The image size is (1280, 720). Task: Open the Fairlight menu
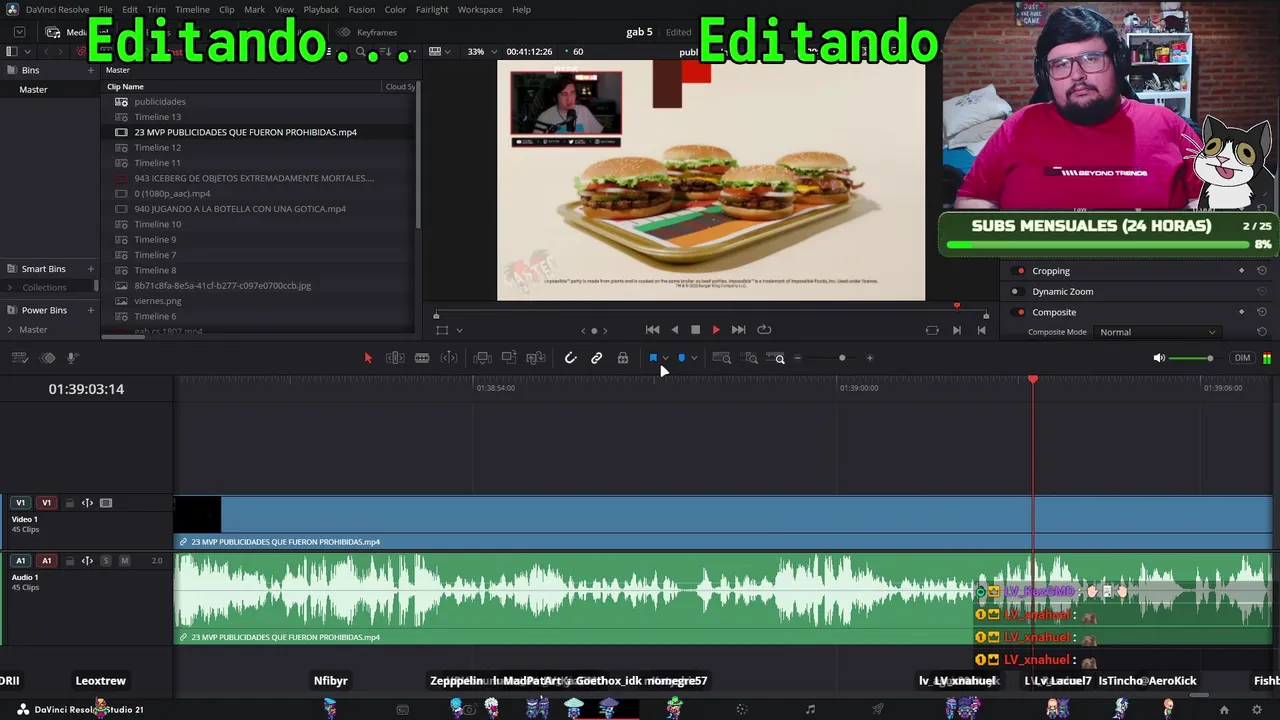coord(432,9)
